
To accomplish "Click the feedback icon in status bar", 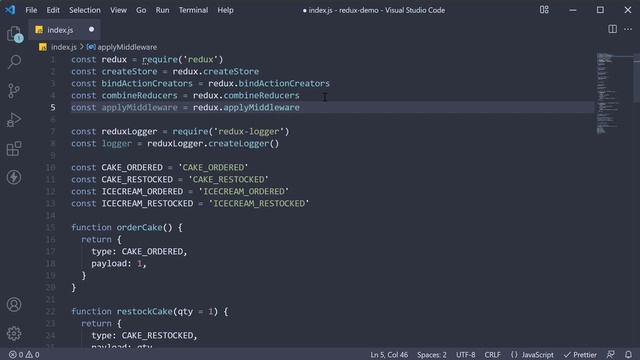I will pyautogui.click(x=611, y=354).
